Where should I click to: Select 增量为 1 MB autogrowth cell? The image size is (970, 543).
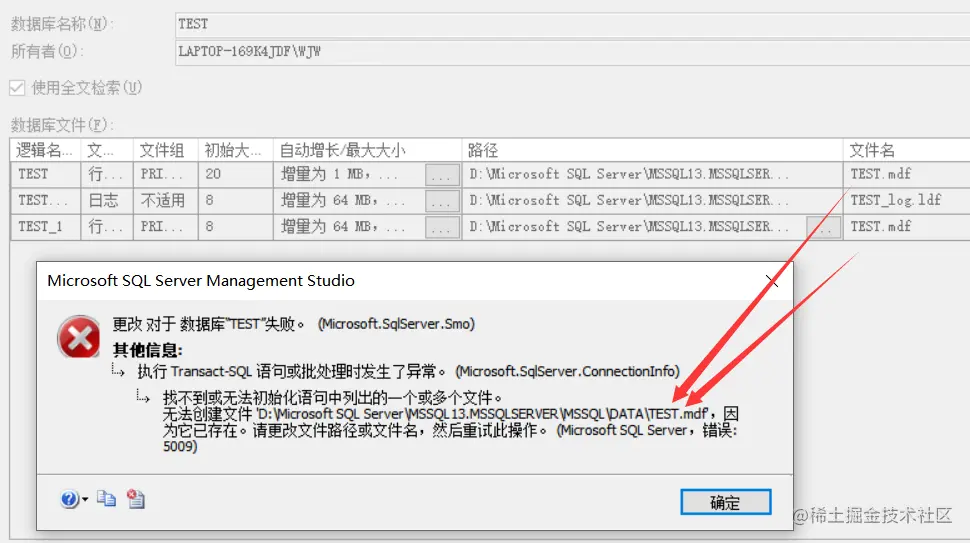(349, 174)
